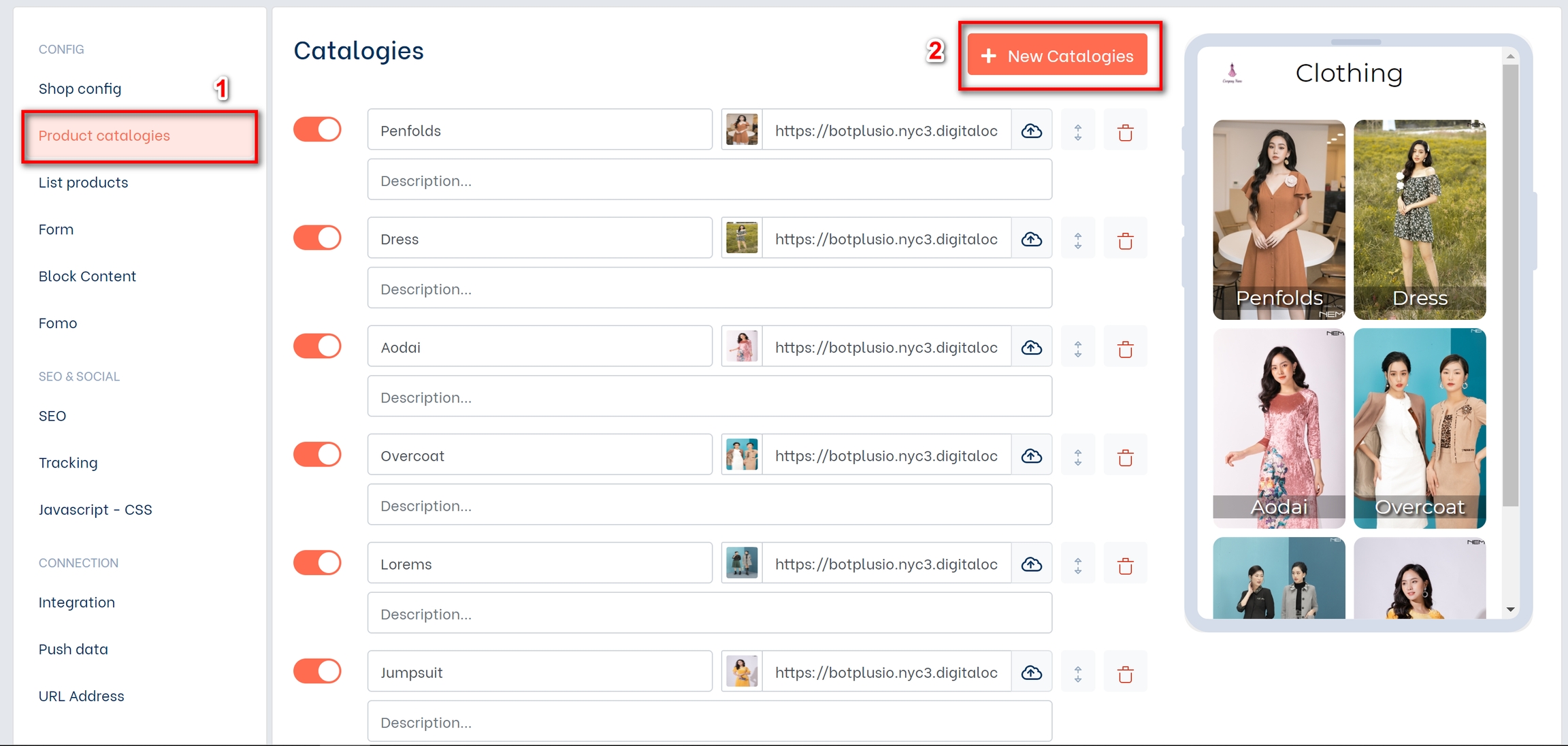Click upload cloud icon in Overcoat row

click(x=1031, y=456)
